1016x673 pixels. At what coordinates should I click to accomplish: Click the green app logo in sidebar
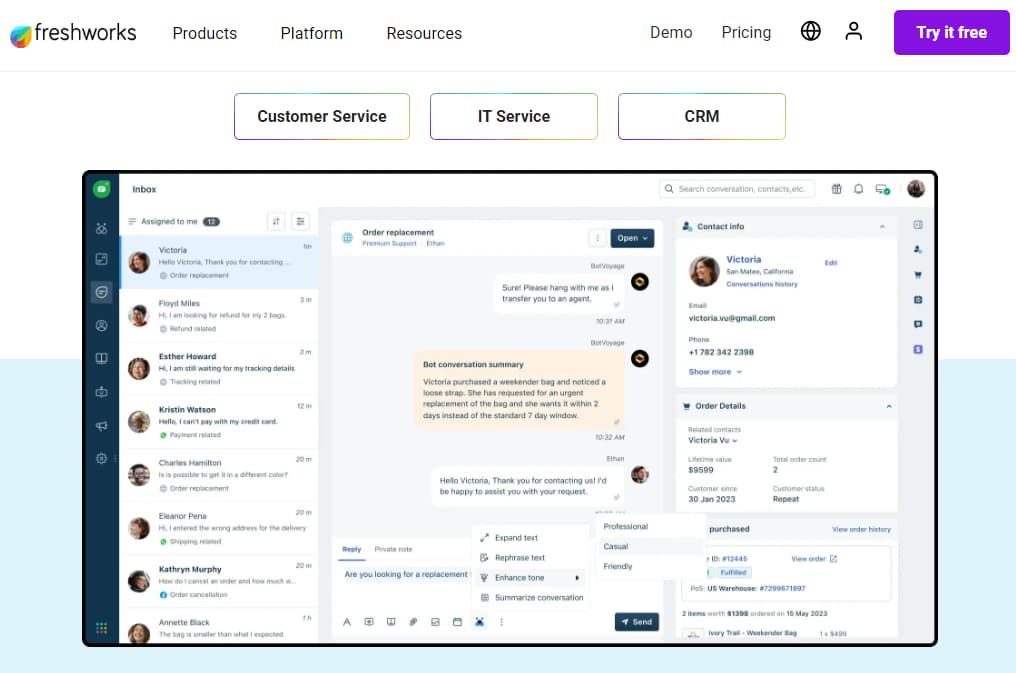click(x=101, y=189)
